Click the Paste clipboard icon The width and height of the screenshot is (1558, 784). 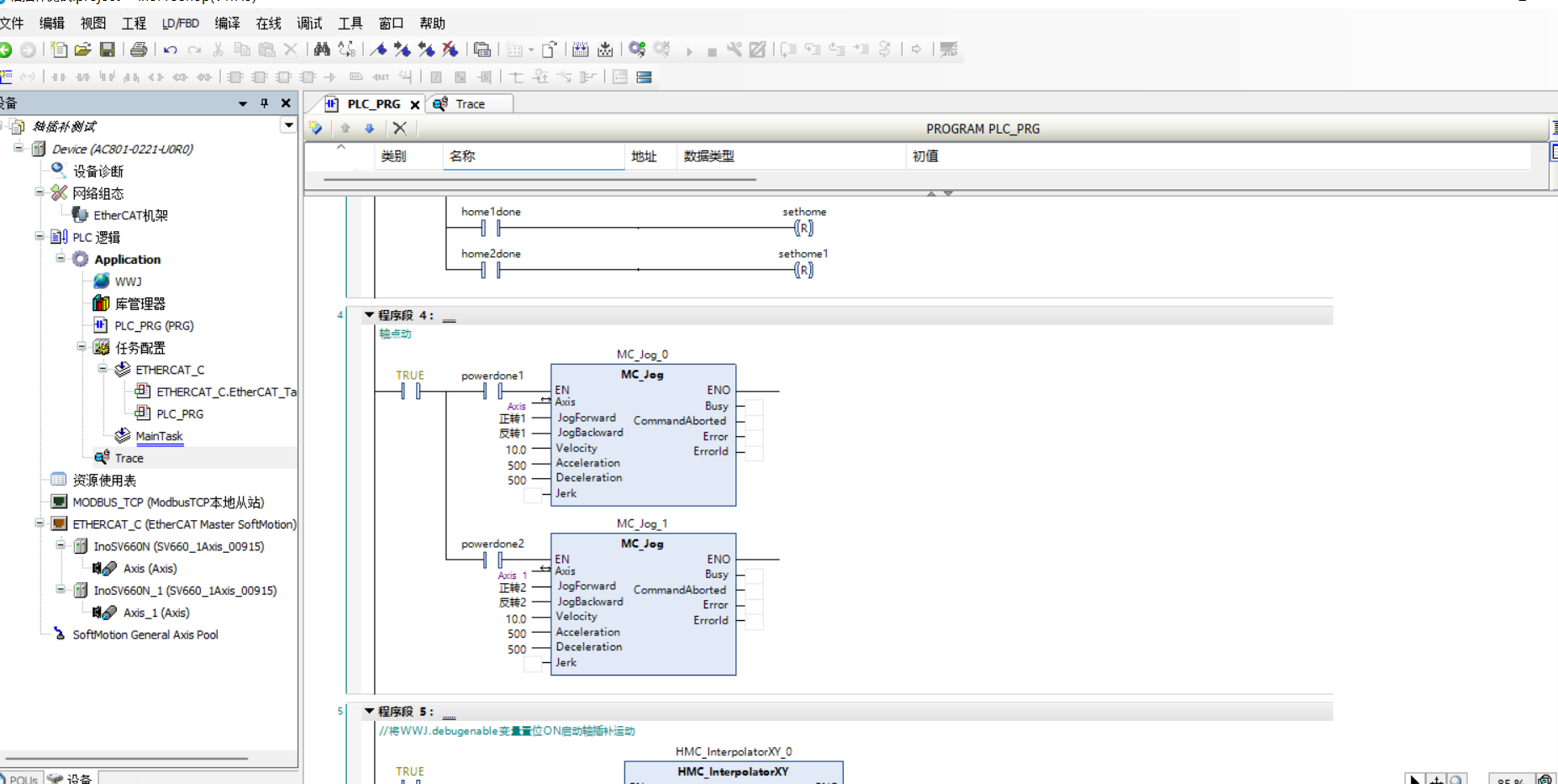point(266,50)
